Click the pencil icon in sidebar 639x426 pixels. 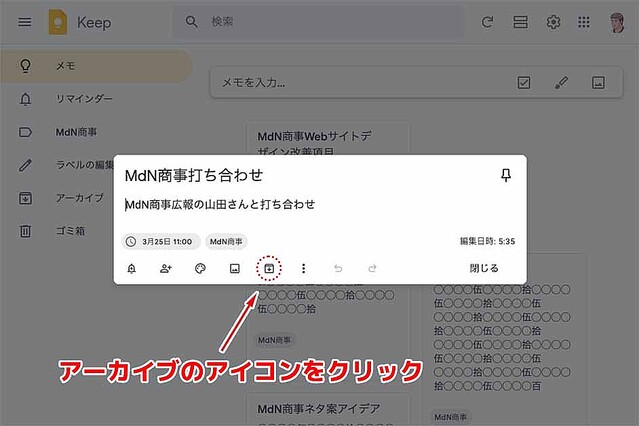point(25,165)
